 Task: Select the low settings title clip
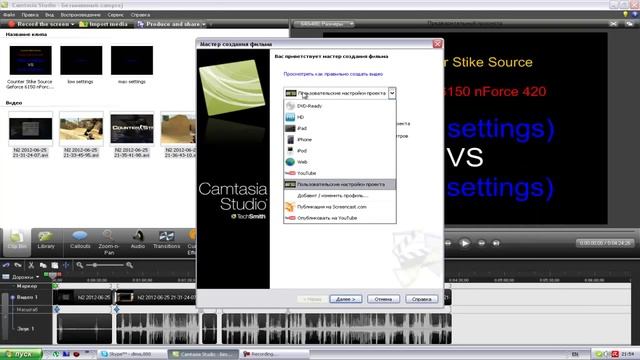pos(81,60)
